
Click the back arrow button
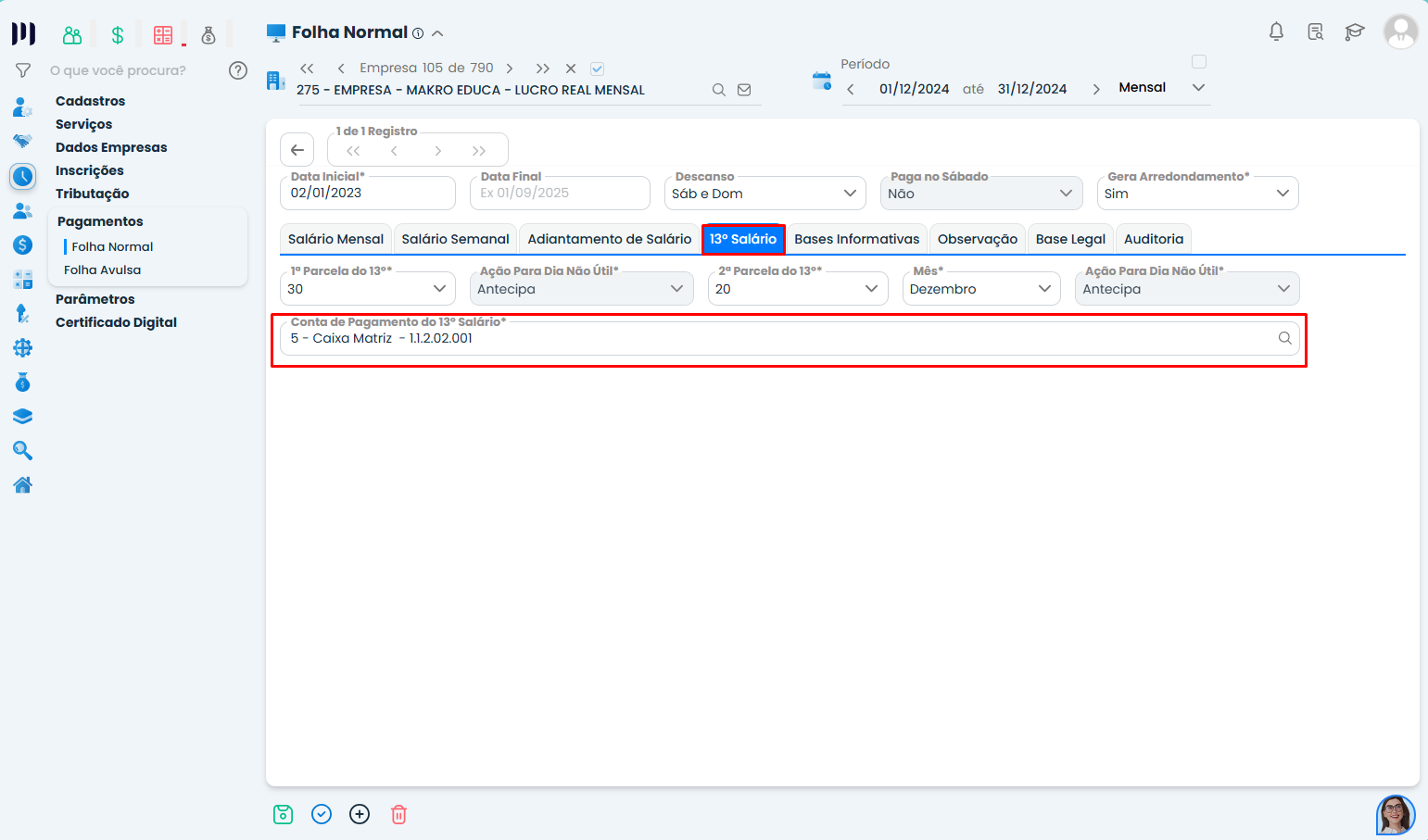tap(297, 150)
